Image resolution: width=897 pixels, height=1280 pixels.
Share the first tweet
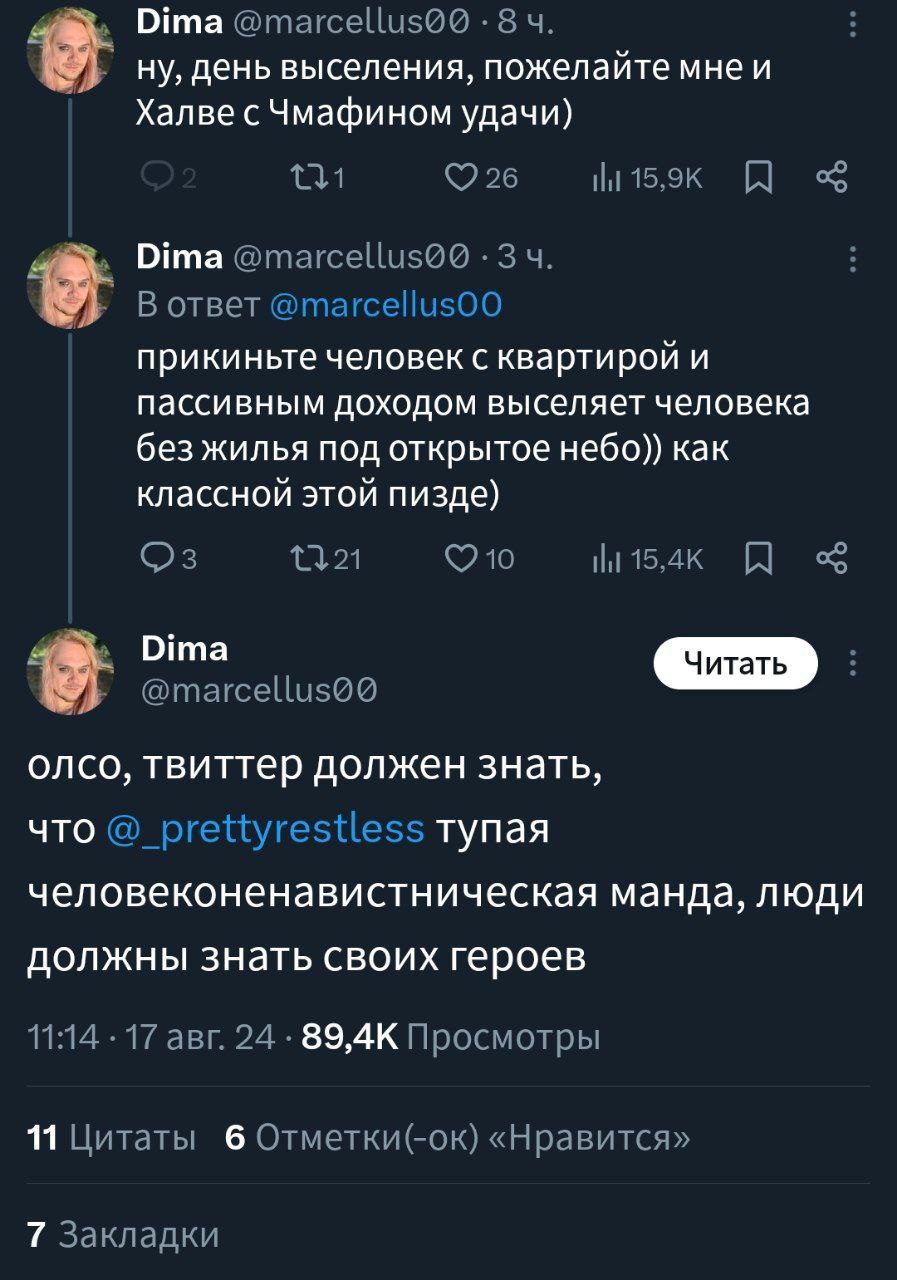831,178
